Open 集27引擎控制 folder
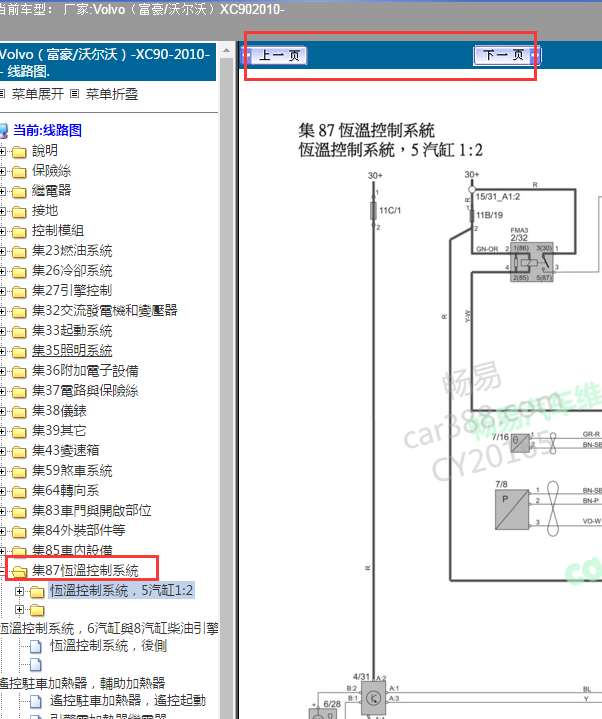Screen dimensions: 602x719 pyautogui.click(x=72, y=290)
